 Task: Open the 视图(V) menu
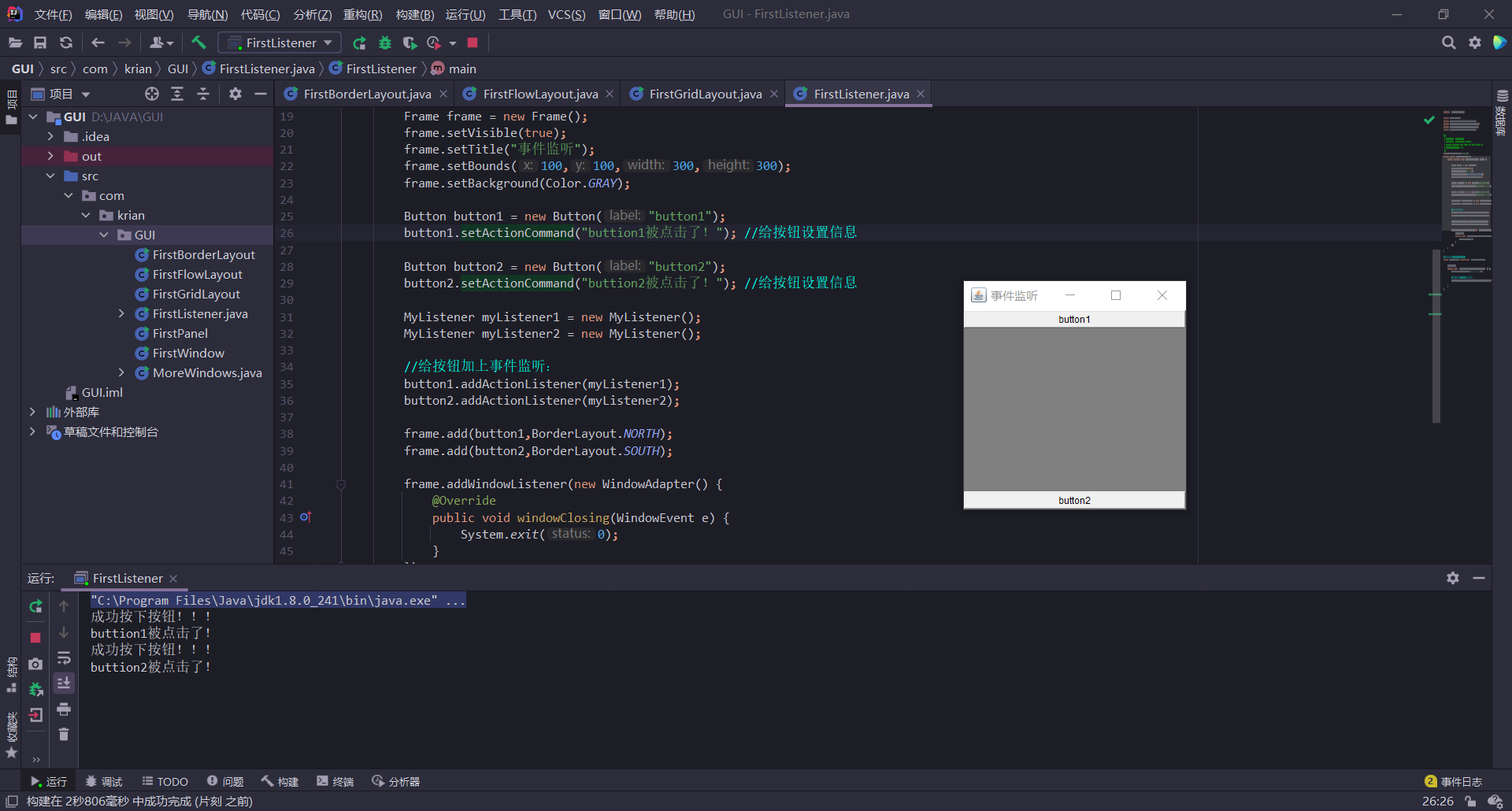pyautogui.click(x=154, y=14)
